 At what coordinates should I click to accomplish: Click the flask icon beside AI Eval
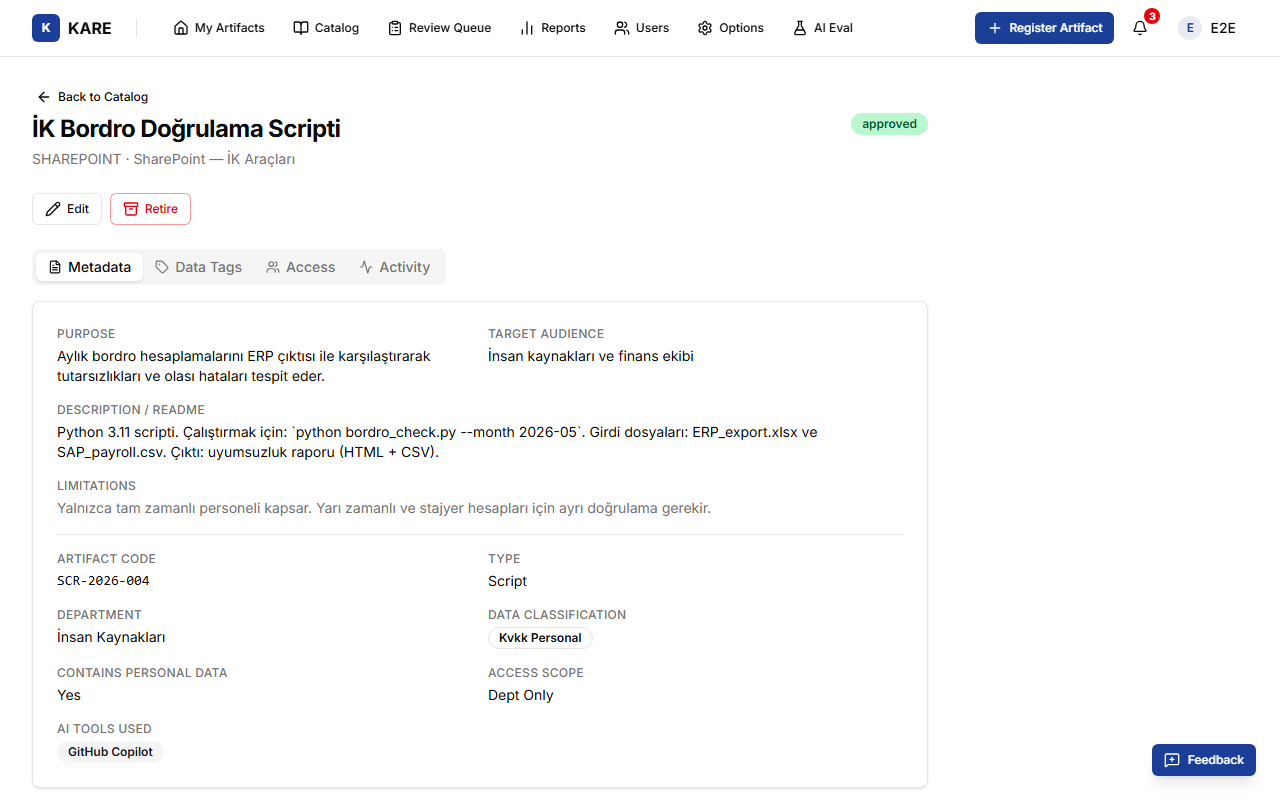click(800, 28)
